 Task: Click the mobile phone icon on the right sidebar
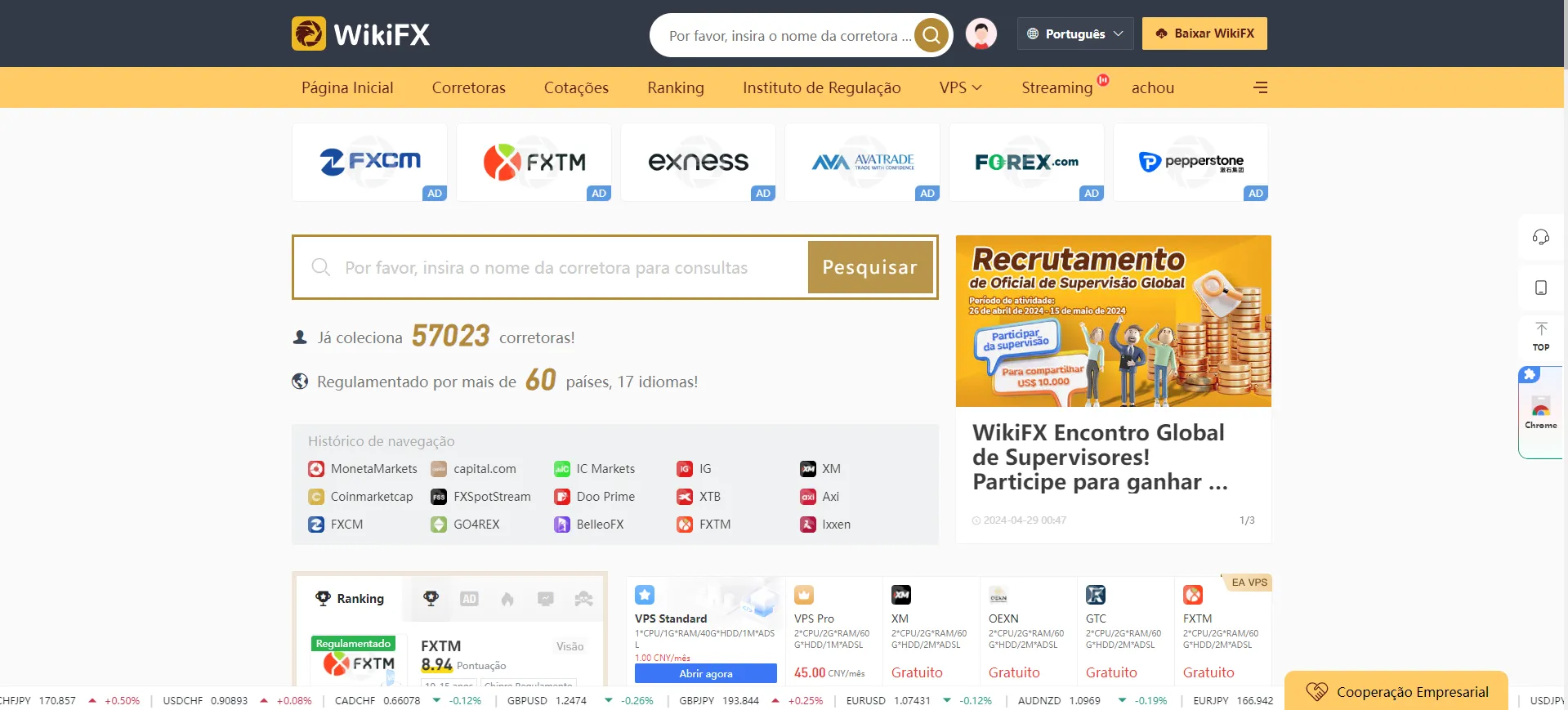tap(1541, 288)
